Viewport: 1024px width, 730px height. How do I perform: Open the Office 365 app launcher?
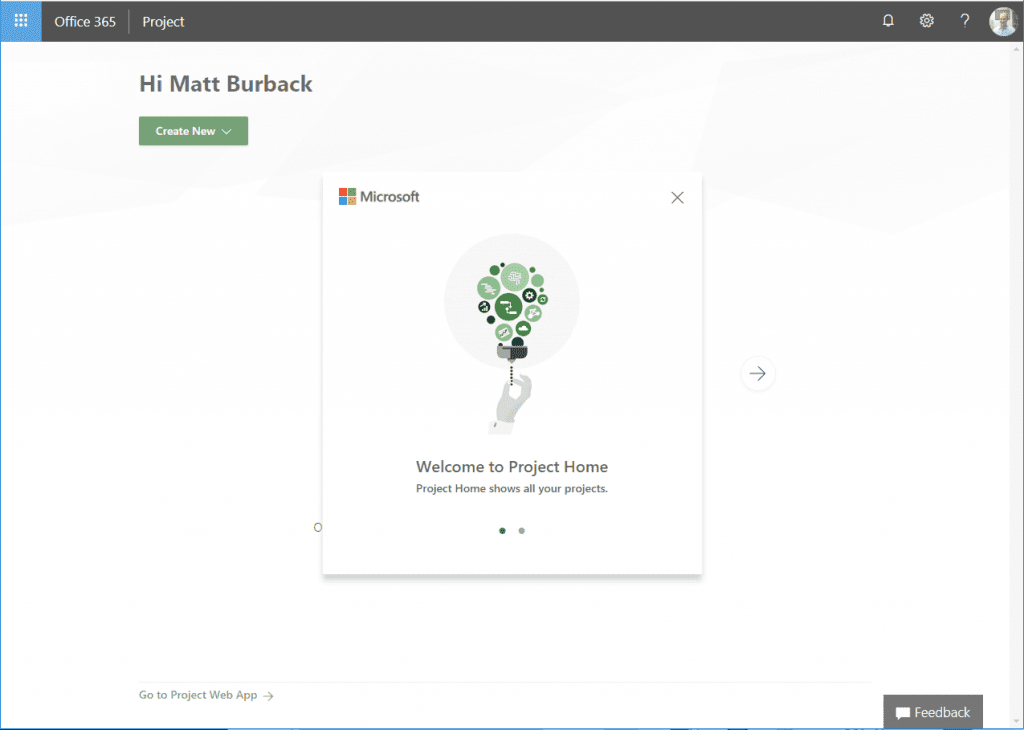21,21
